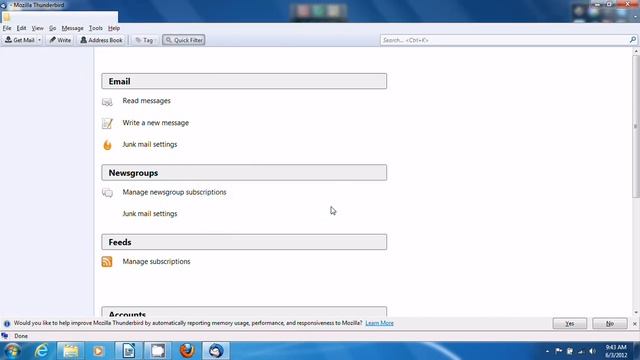Click the volume icon in the system tray

pyautogui.click(x=592, y=351)
